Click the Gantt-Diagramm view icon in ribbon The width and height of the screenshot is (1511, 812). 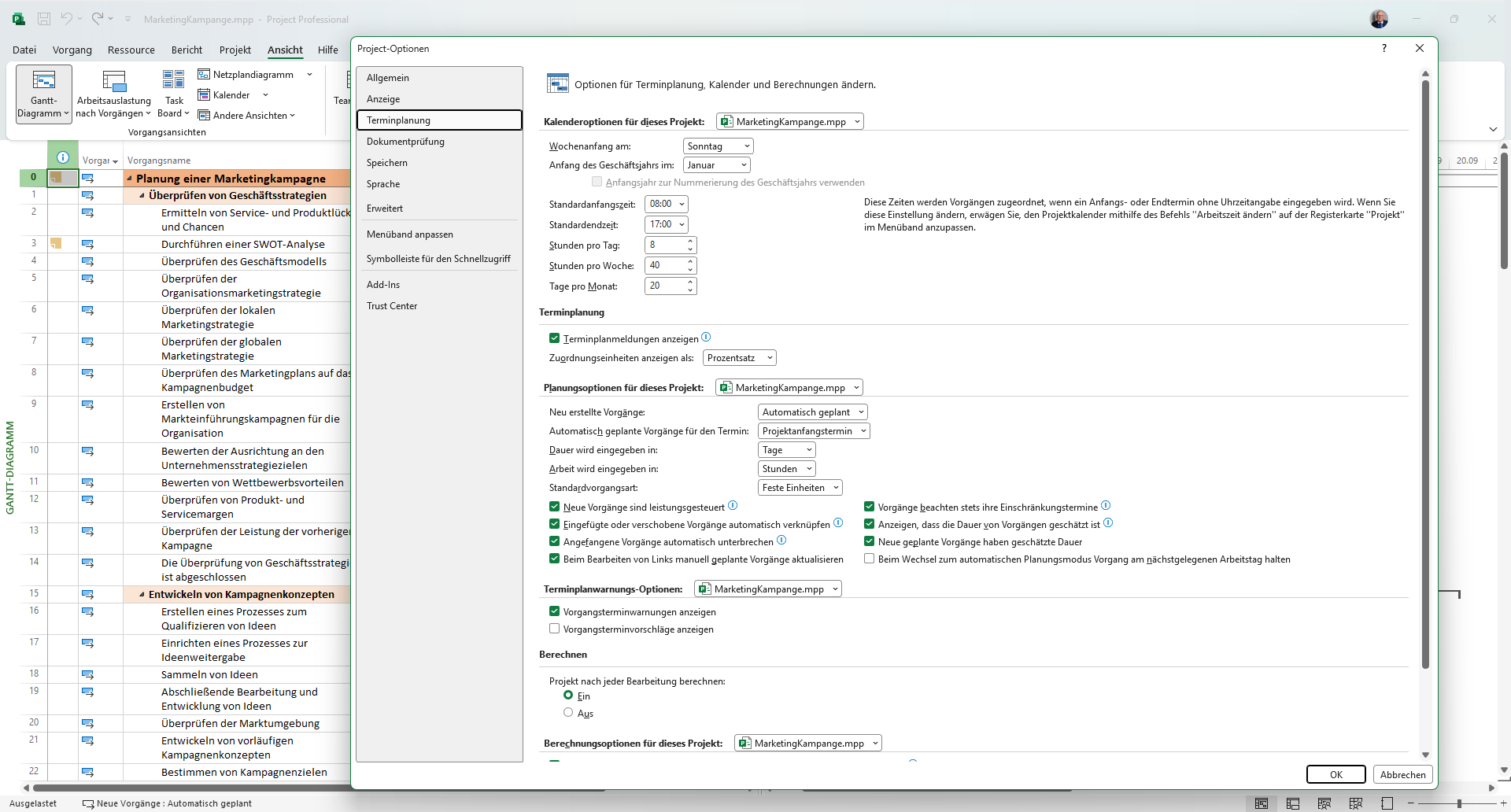(44, 79)
